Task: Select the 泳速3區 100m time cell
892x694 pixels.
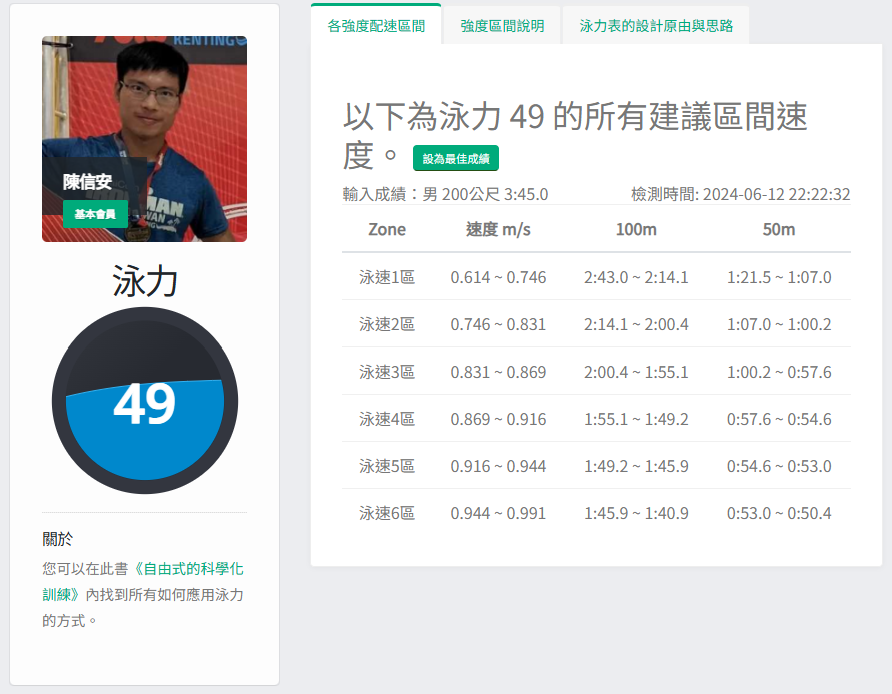Action: point(636,372)
